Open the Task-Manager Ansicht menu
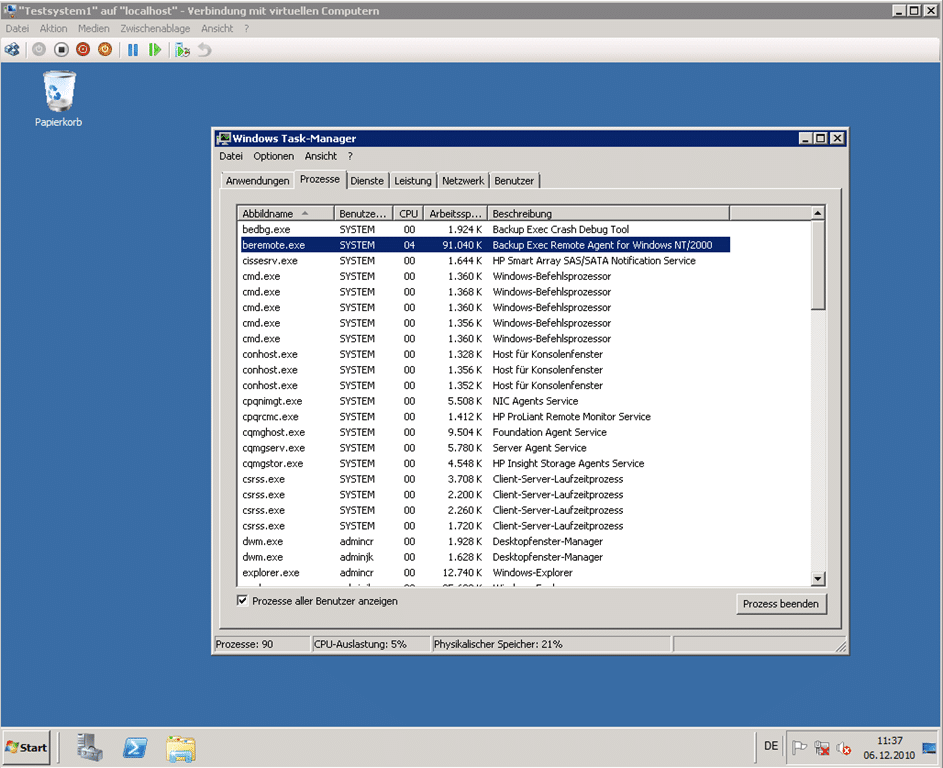 click(x=321, y=156)
